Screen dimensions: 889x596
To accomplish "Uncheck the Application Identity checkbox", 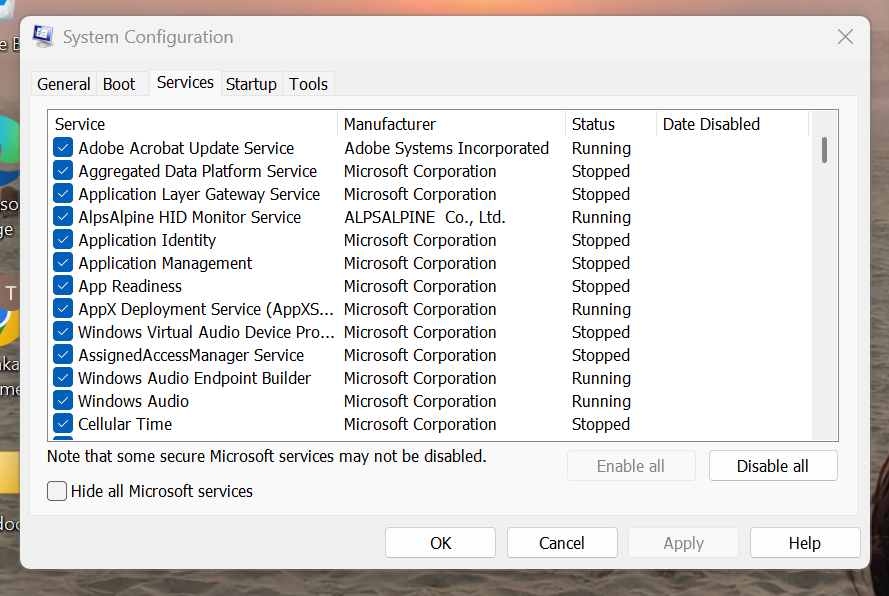I will (x=63, y=239).
